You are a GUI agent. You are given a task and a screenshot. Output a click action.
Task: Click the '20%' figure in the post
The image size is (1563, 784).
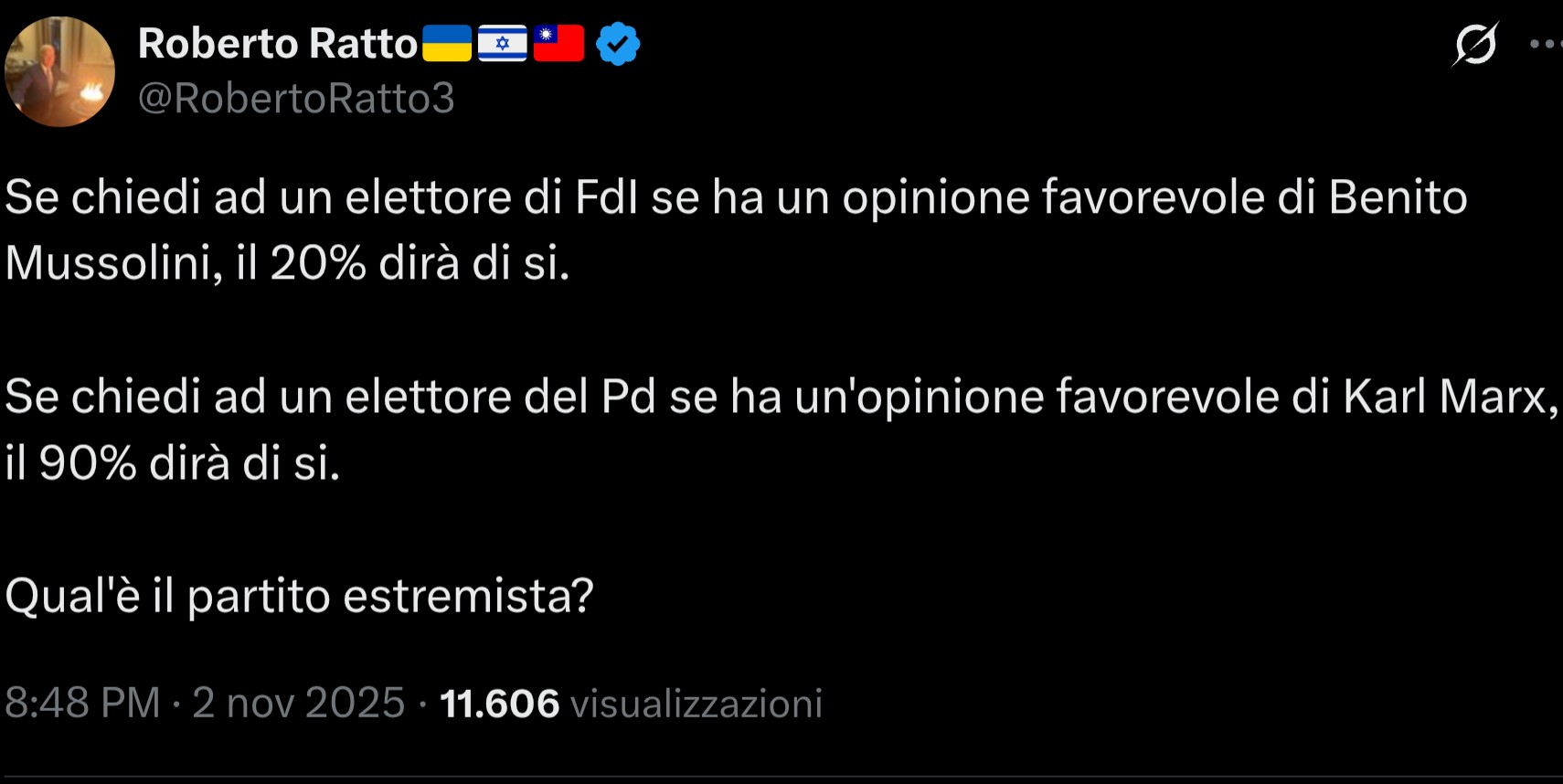click(318, 264)
